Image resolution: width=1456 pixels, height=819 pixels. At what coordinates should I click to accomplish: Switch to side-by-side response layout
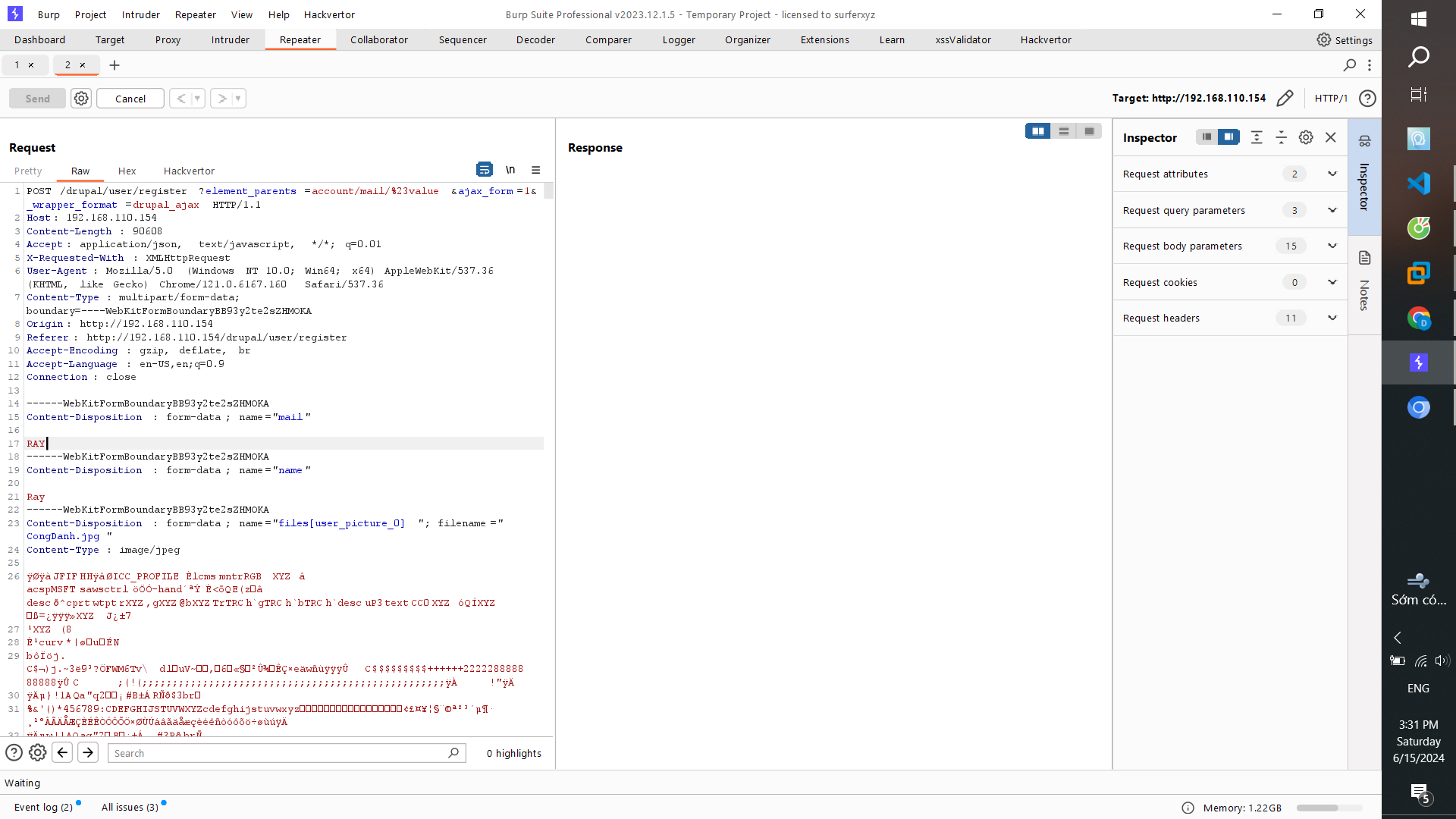[x=1038, y=131]
